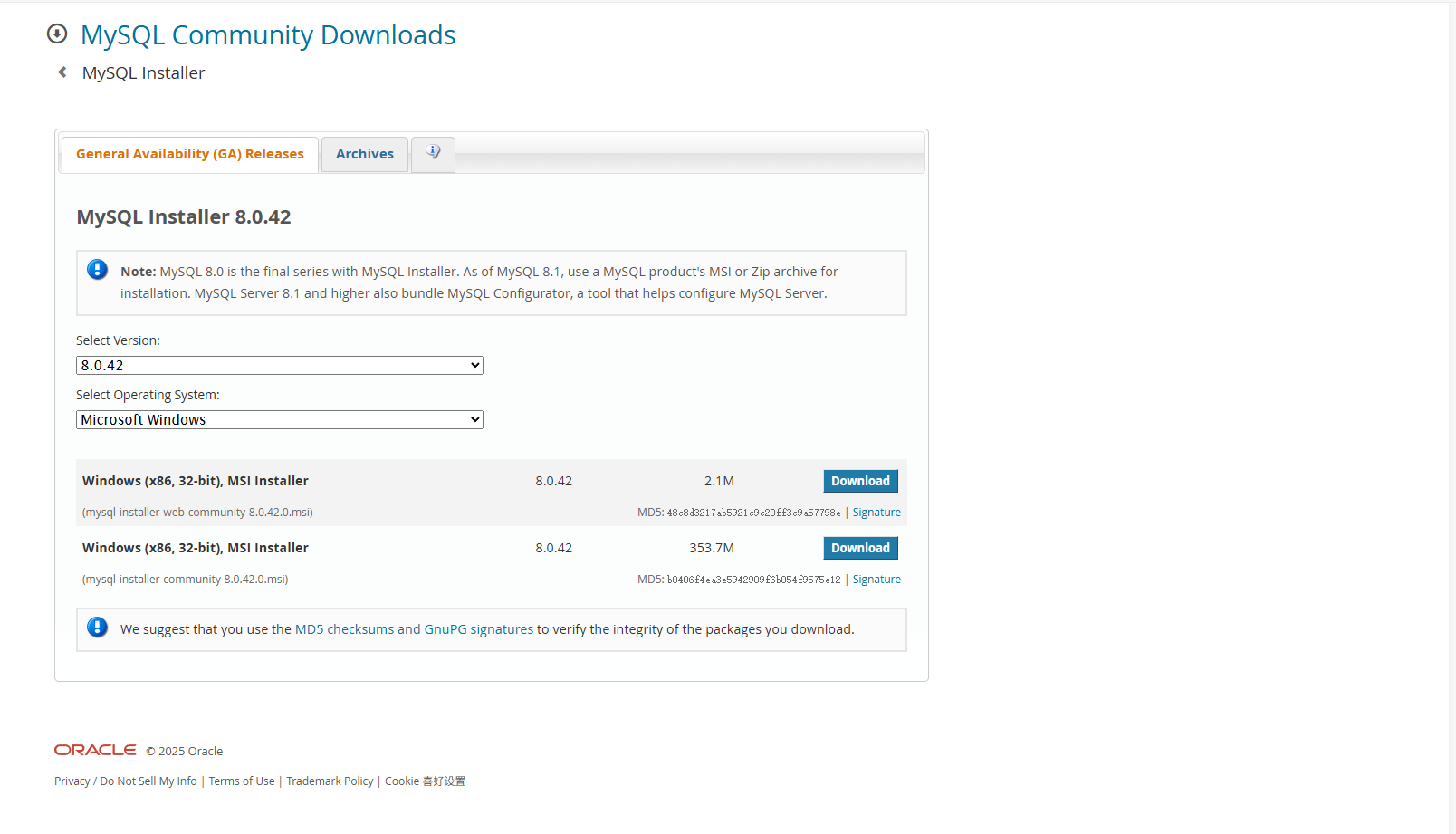Open the Select Version dropdown 8.0.42
Viewport: 1456px width, 834px height.
click(280, 365)
